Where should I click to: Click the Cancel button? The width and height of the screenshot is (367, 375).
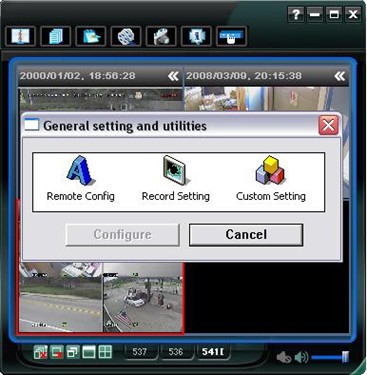point(246,235)
